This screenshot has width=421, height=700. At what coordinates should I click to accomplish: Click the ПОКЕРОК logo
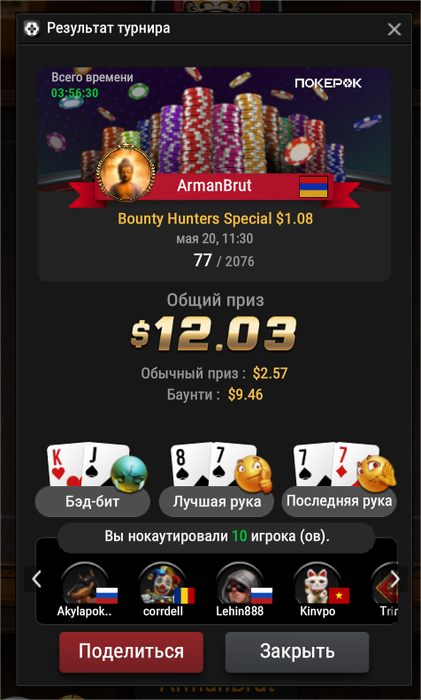tap(328, 83)
